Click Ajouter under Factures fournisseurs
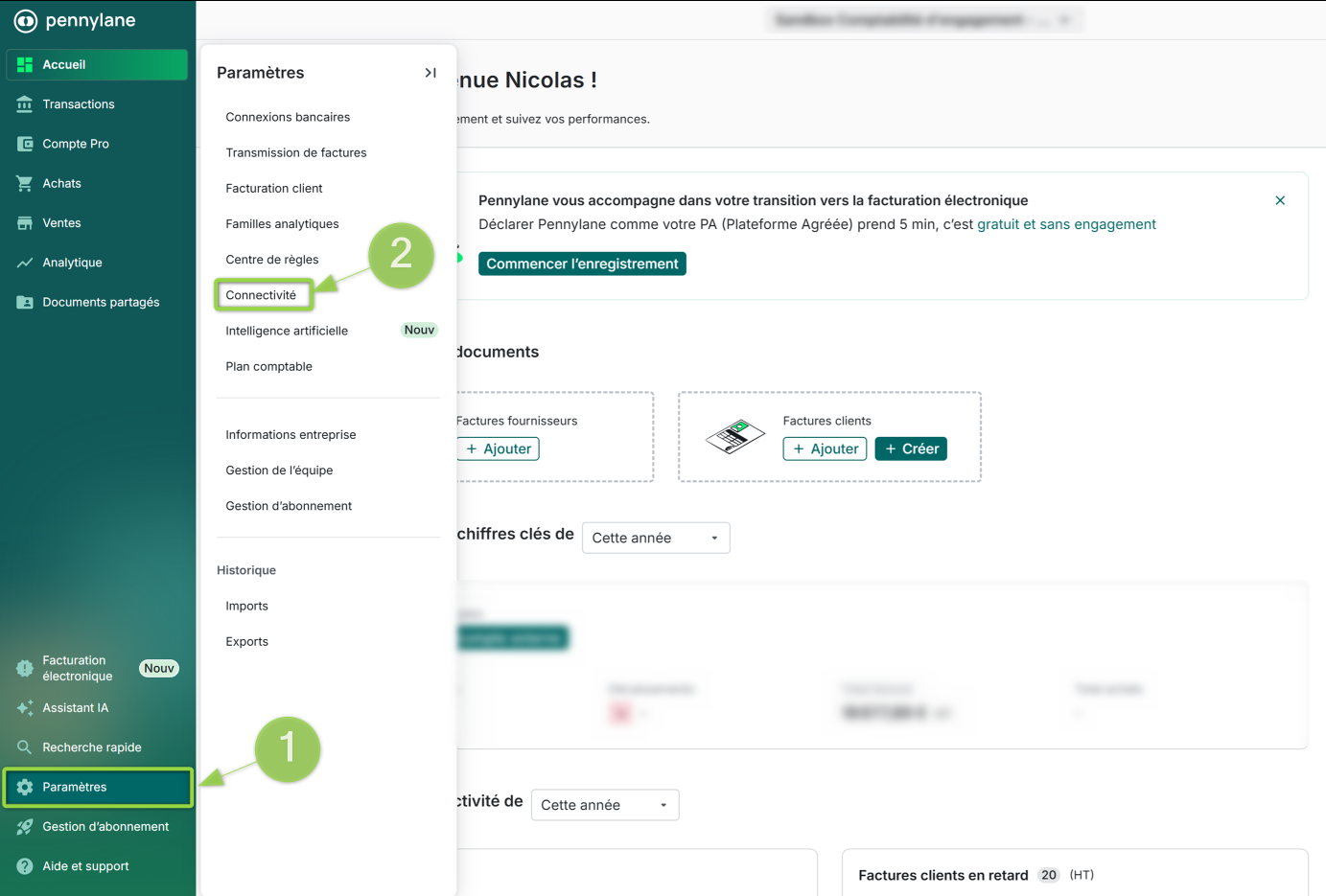Viewport: 1326px width, 896px height. [x=499, y=448]
